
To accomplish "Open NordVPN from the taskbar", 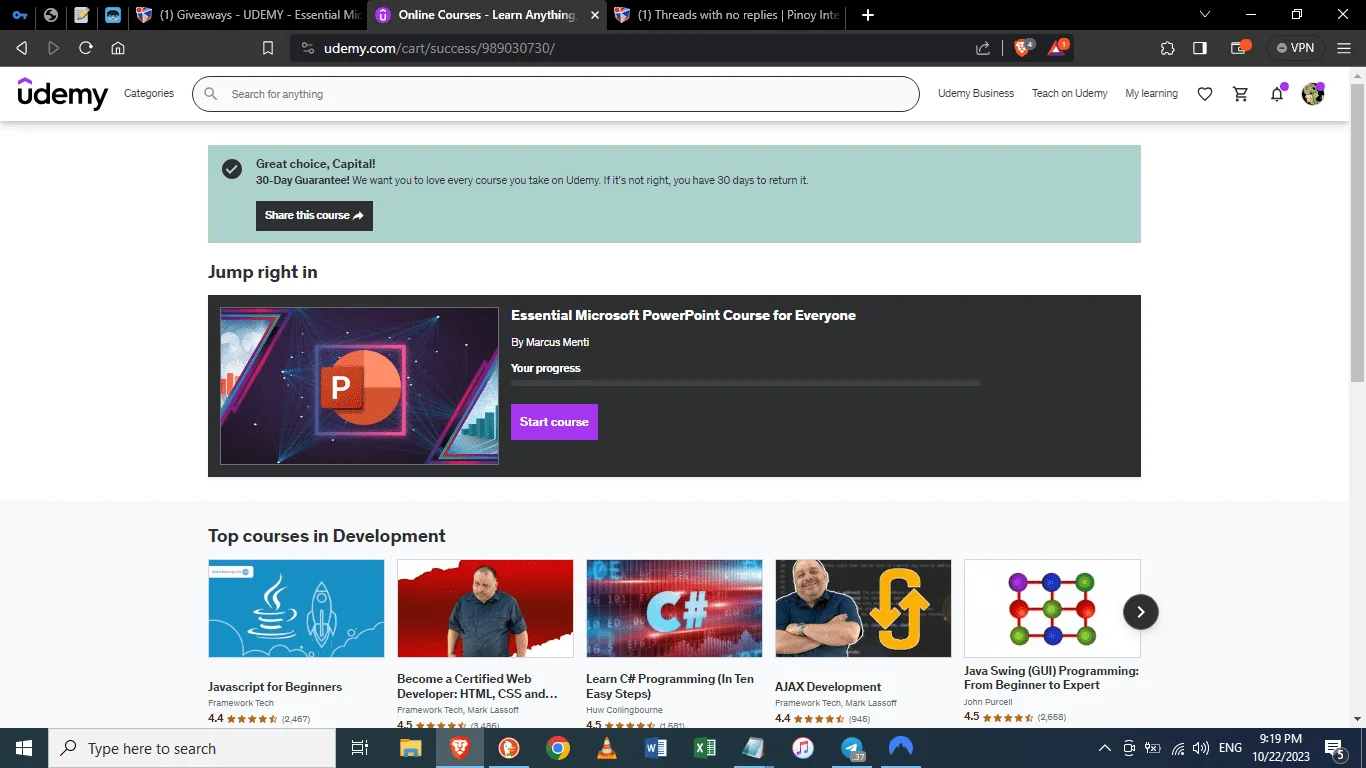I will (x=900, y=748).
